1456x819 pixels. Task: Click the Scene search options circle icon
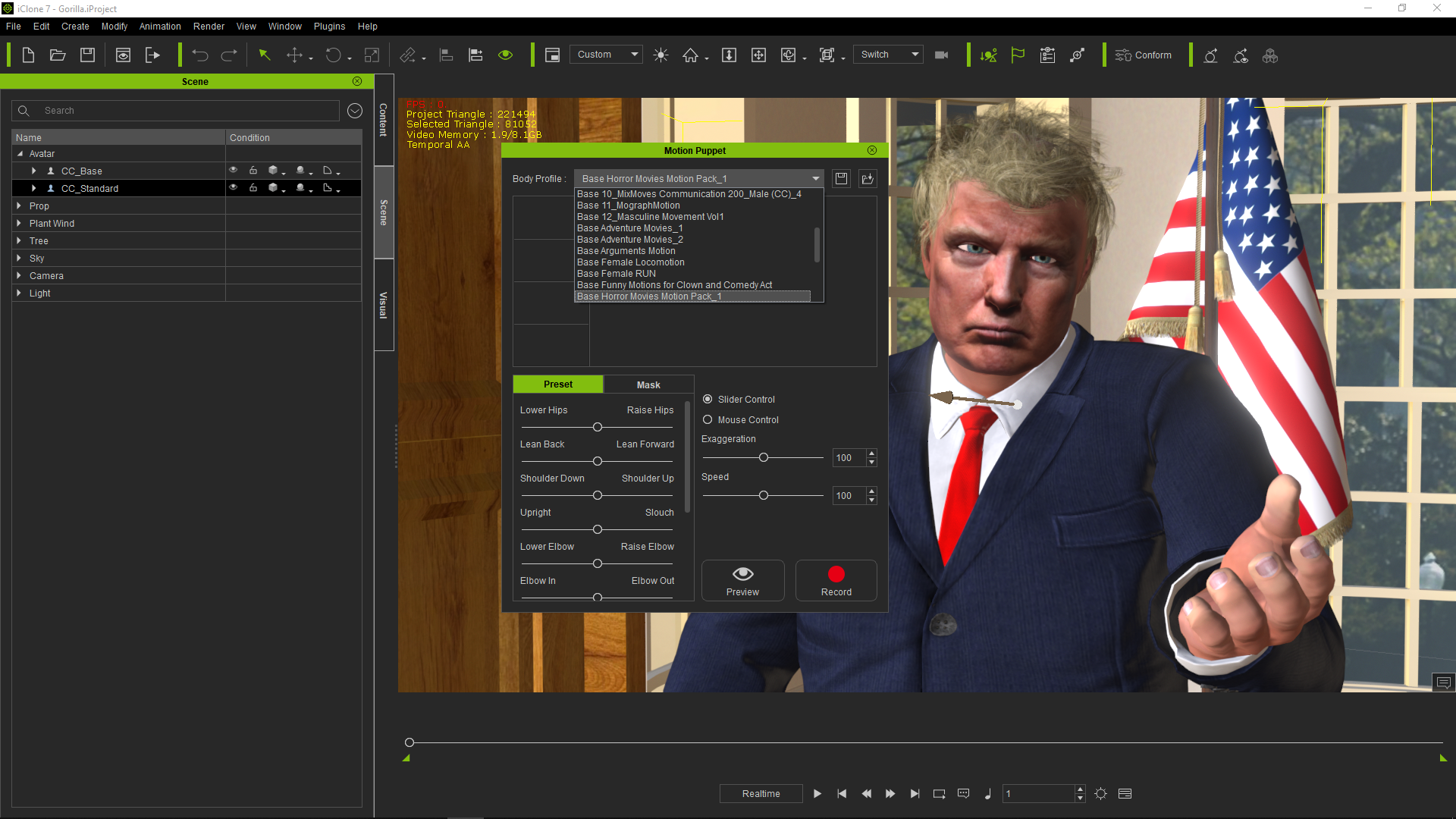point(355,111)
